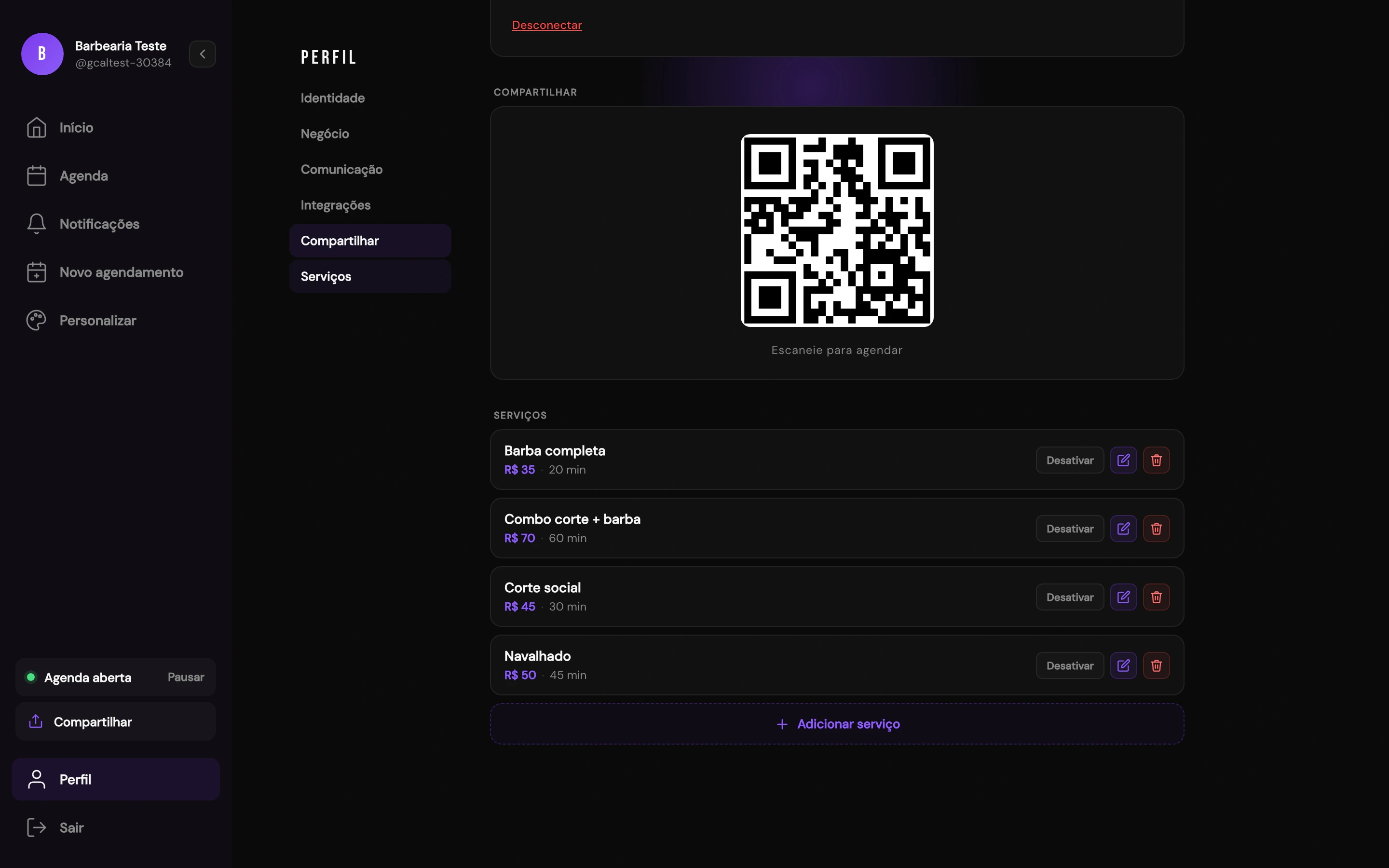
Task: Click the Barbearia Teste avatar circle
Action: point(42,54)
